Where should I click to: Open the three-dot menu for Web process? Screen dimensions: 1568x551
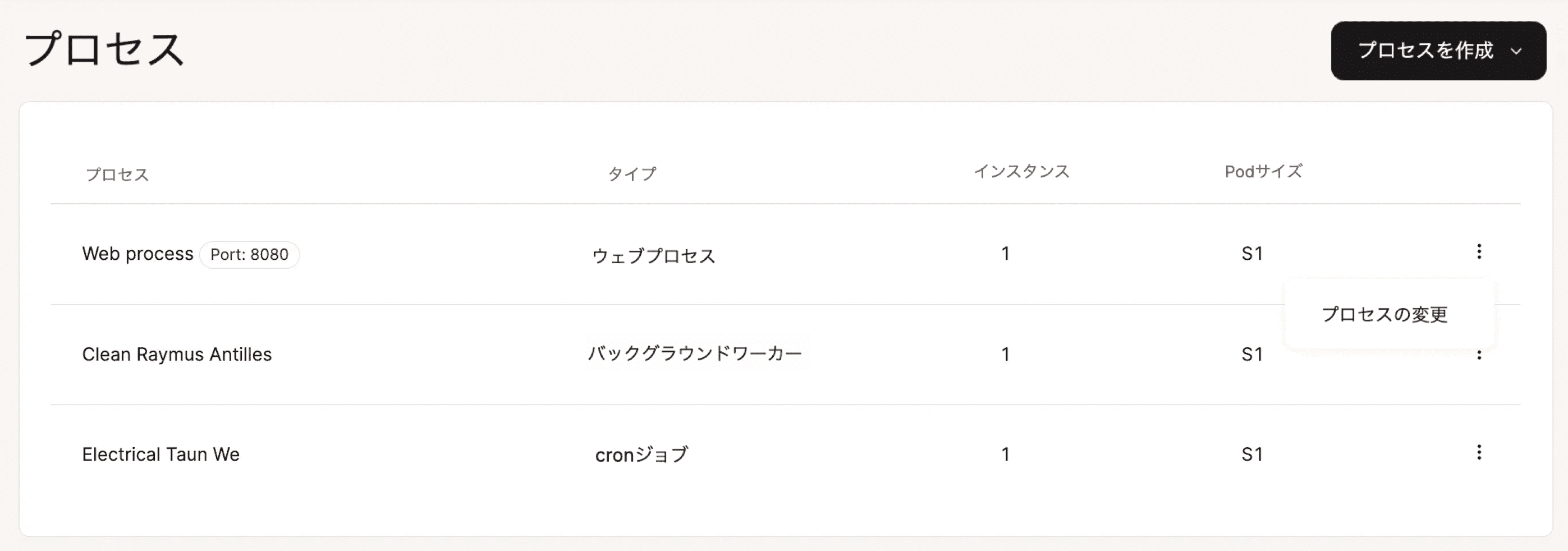1479,251
